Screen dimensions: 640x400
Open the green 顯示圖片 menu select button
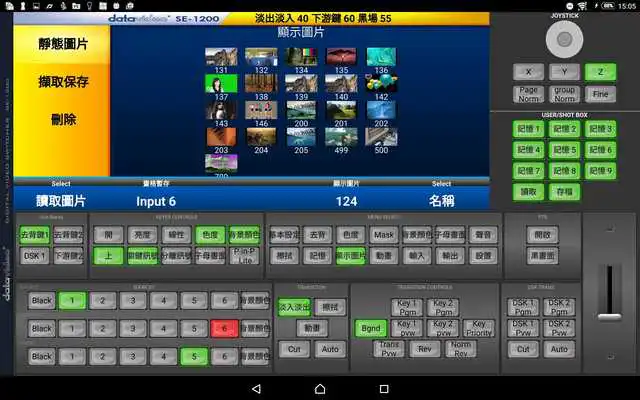tap(351, 256)
